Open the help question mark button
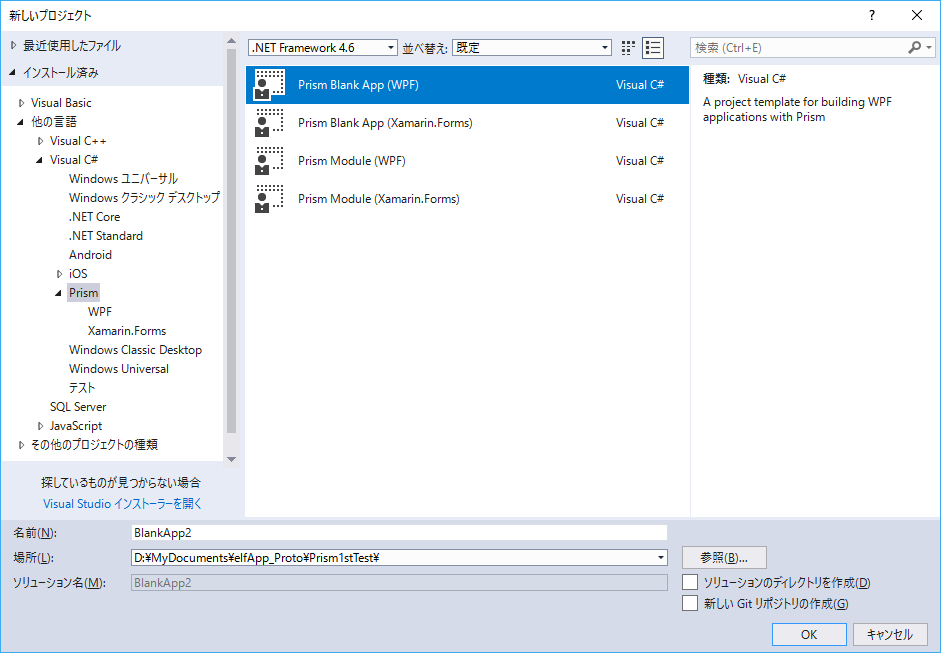This screenshot has height=653, width=941. 872,16
